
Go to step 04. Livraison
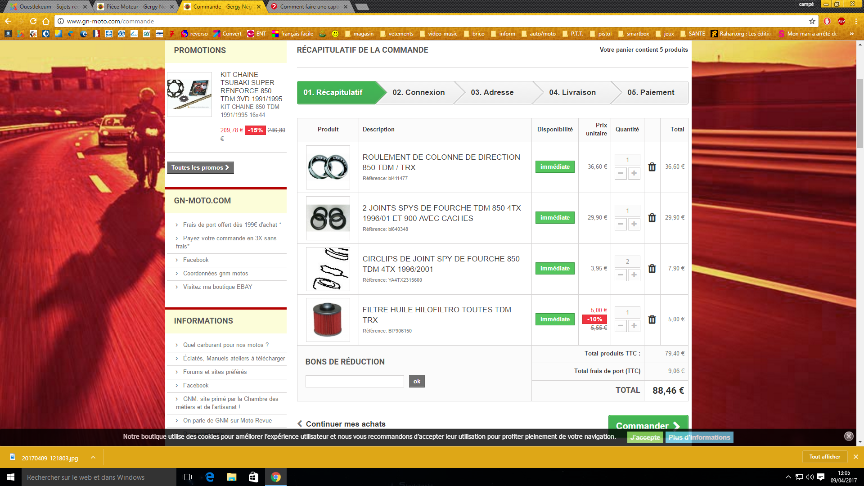coord(572,92)
